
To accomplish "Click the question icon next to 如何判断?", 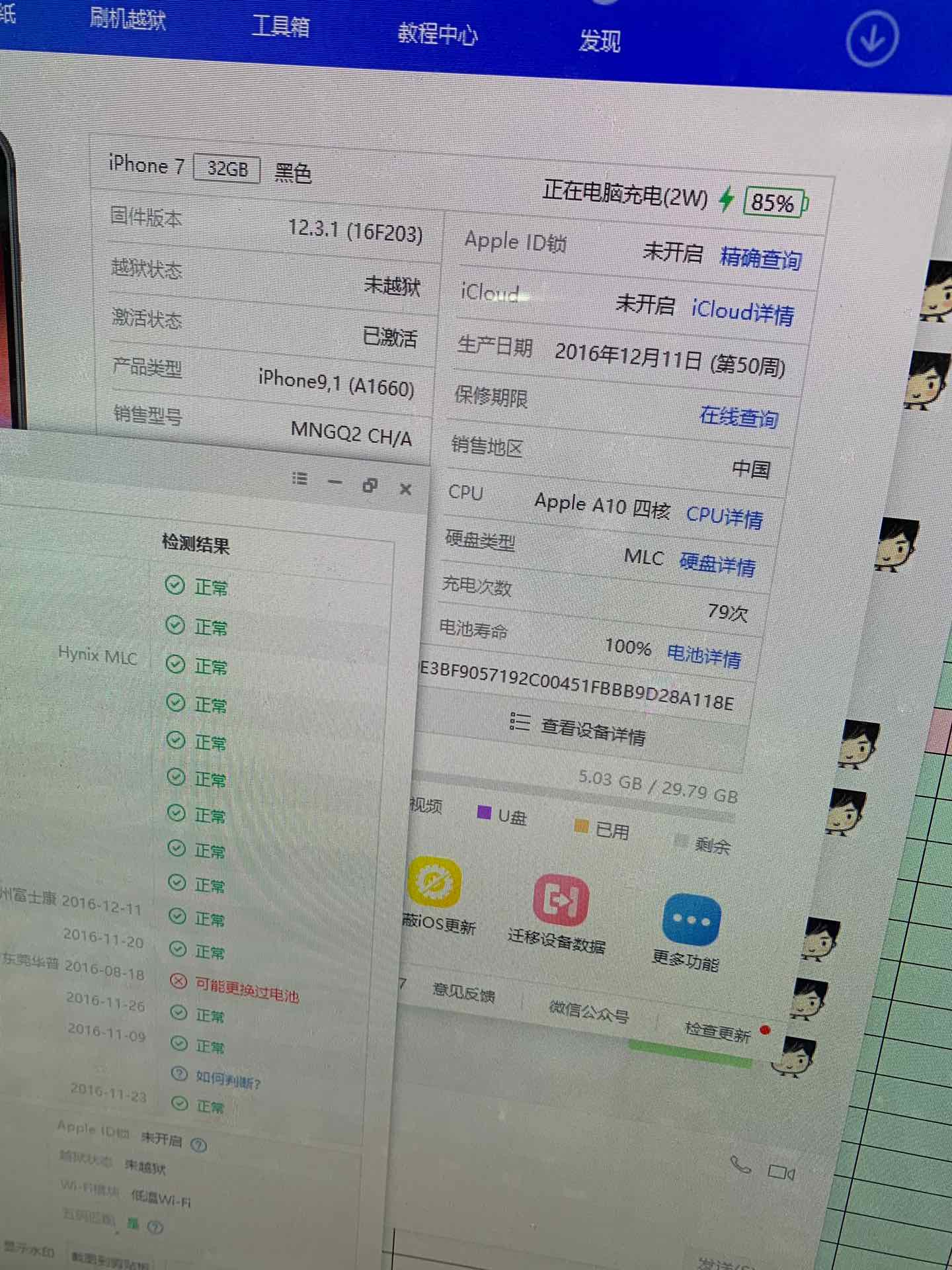I will coord(179,1074).
